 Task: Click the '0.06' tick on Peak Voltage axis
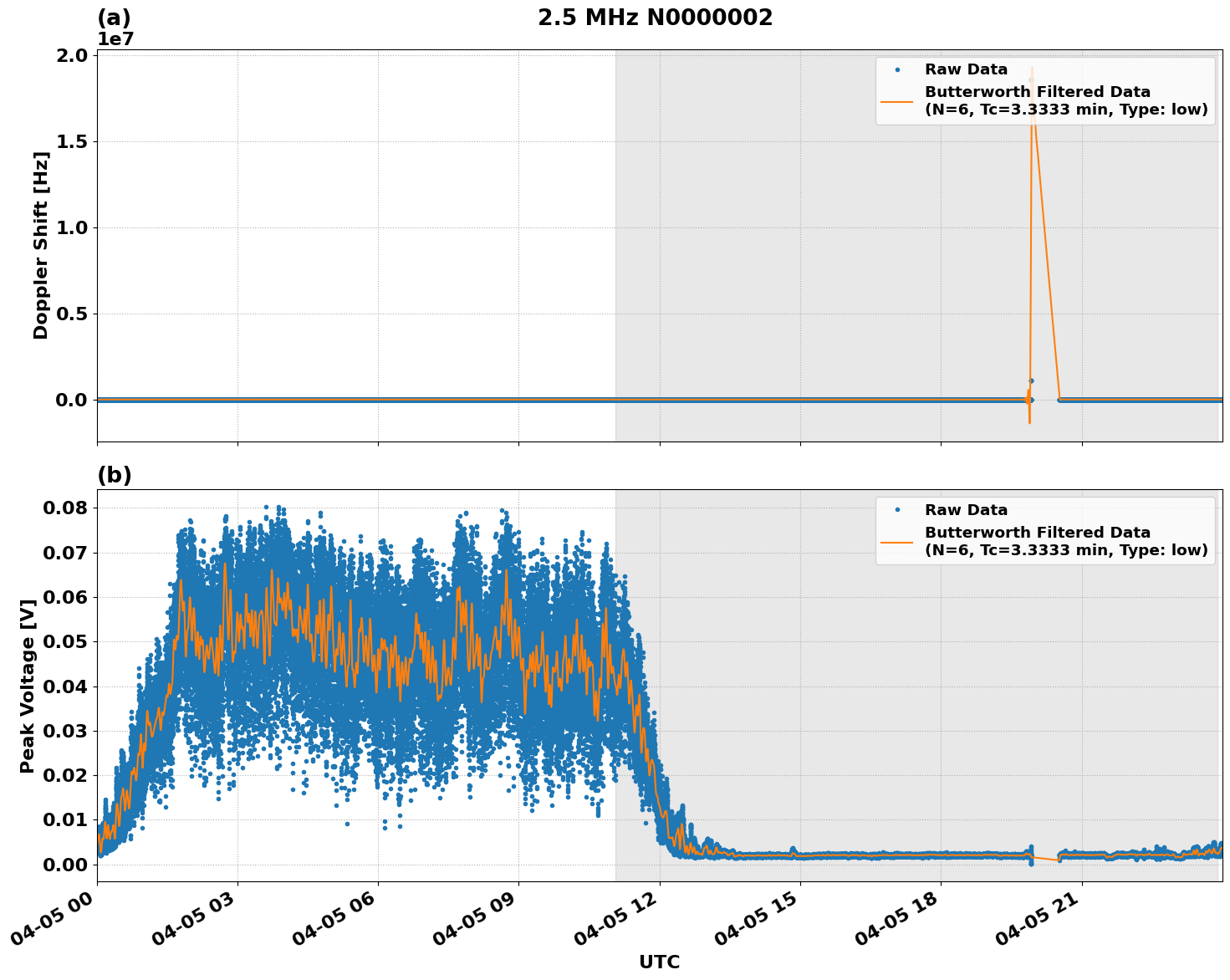[x=64, y=598]
